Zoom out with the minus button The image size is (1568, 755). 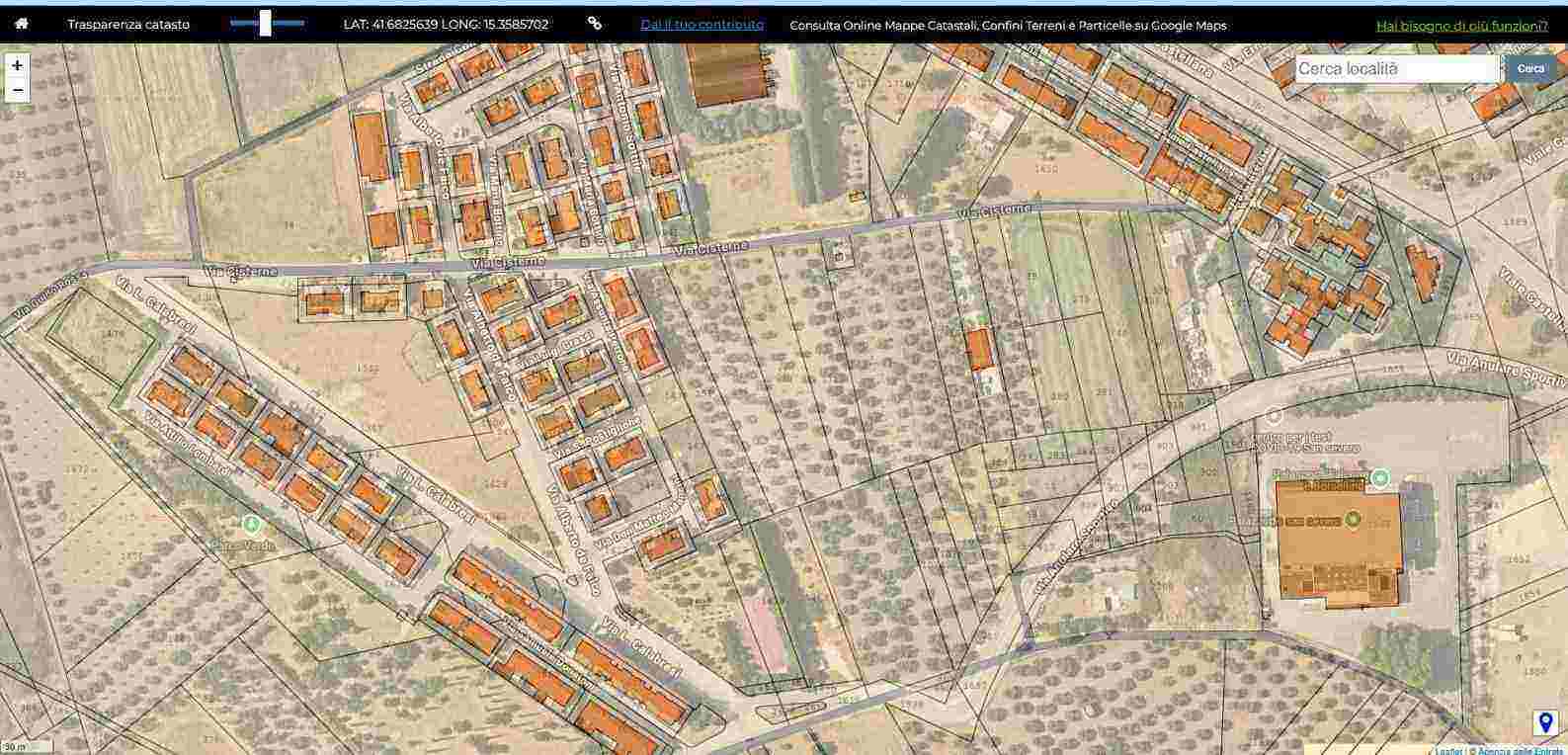[17, 90]
